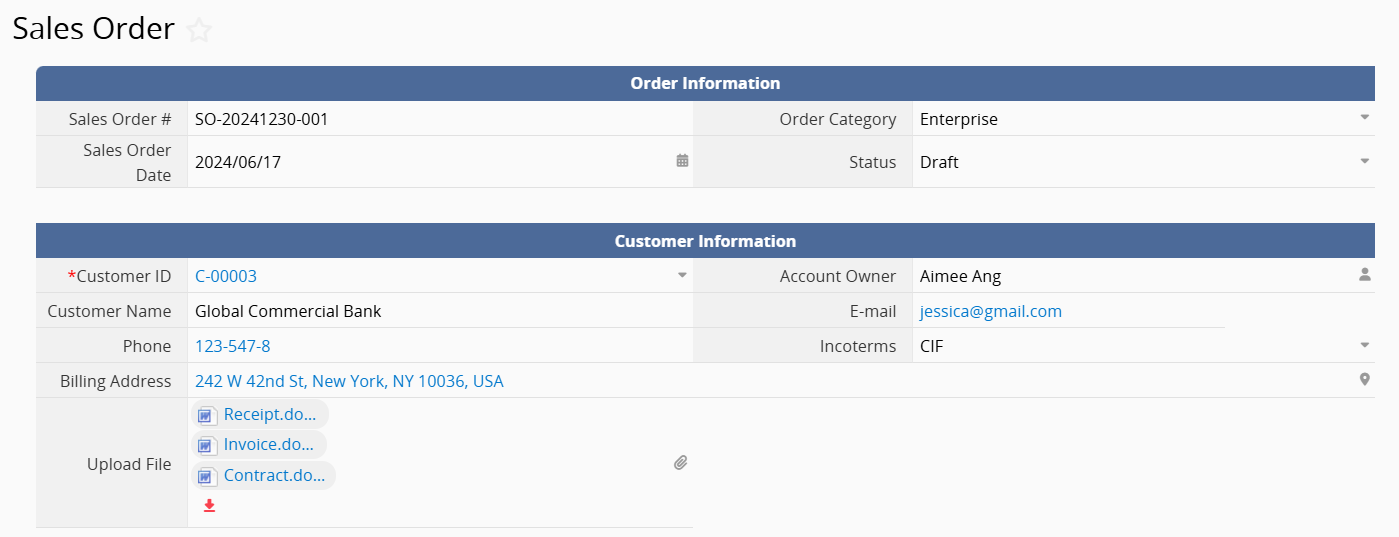Click the Customer Name field Global Commercial Bank
Screen dimensions: 1399x537
tap(440, 311)
